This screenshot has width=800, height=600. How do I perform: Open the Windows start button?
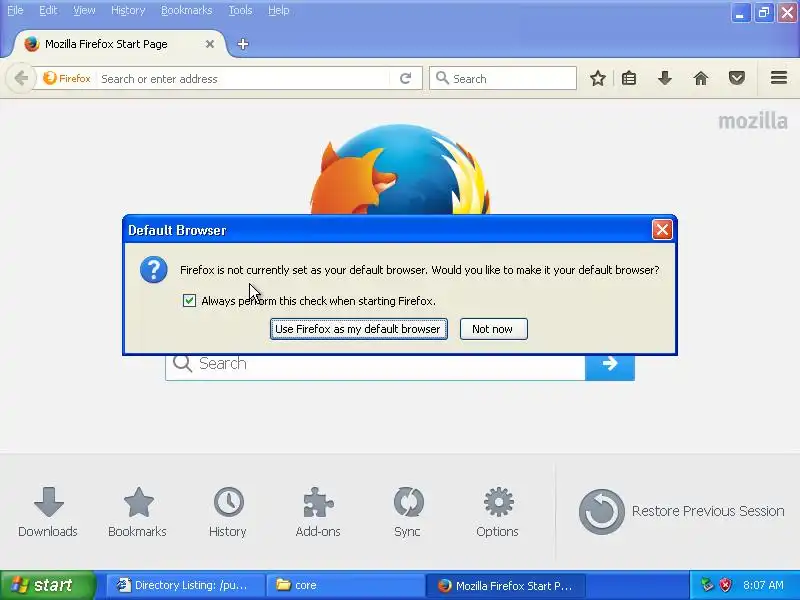tap(48, 585)
